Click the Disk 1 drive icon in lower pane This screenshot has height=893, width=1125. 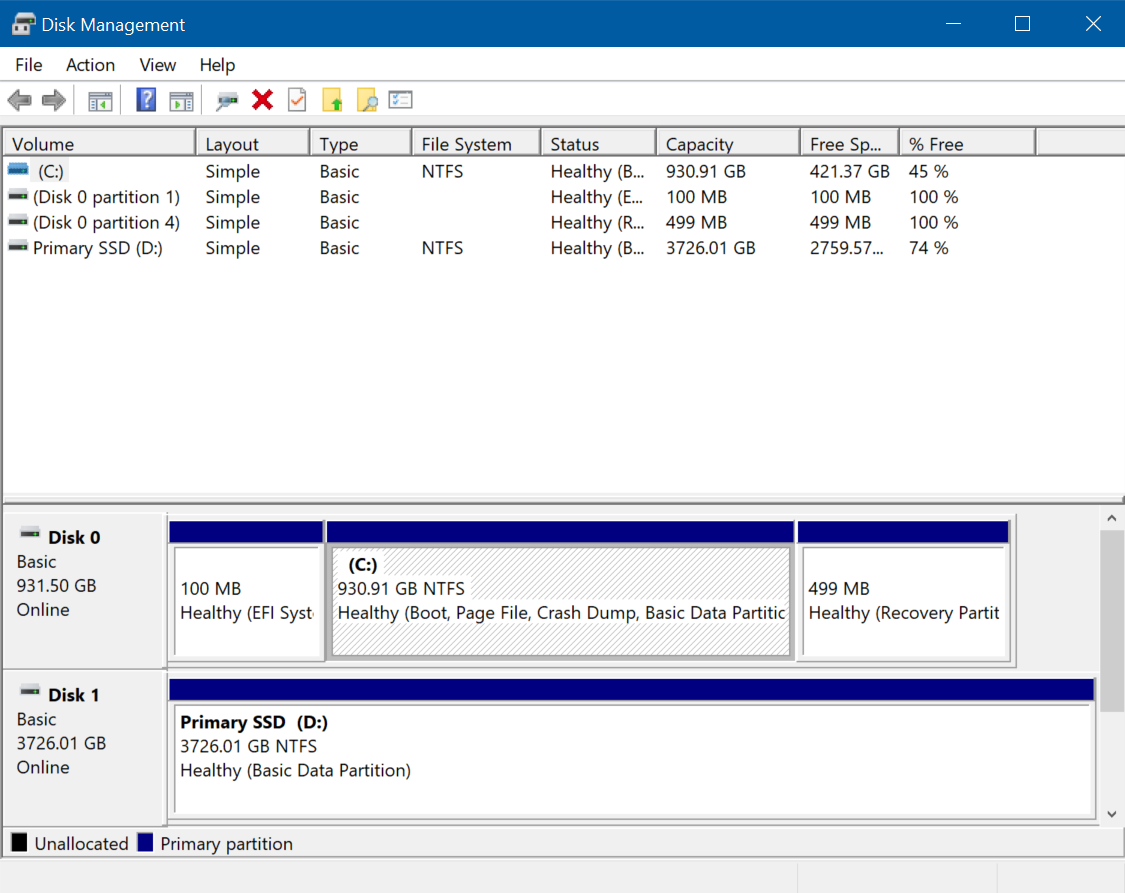click(x=30, y=691)
